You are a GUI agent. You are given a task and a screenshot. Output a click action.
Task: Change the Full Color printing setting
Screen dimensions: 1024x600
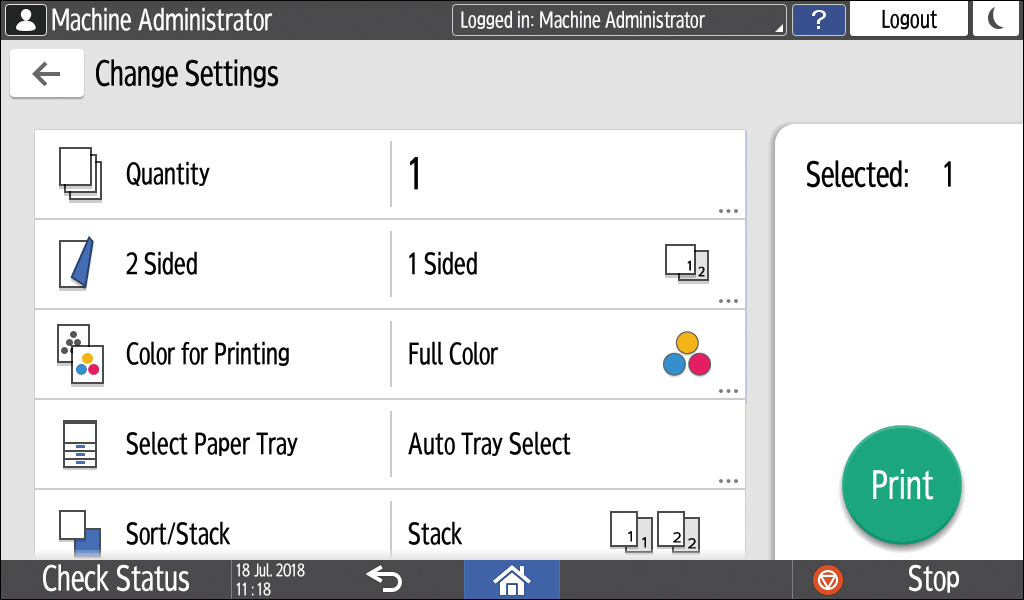[567, 354]
